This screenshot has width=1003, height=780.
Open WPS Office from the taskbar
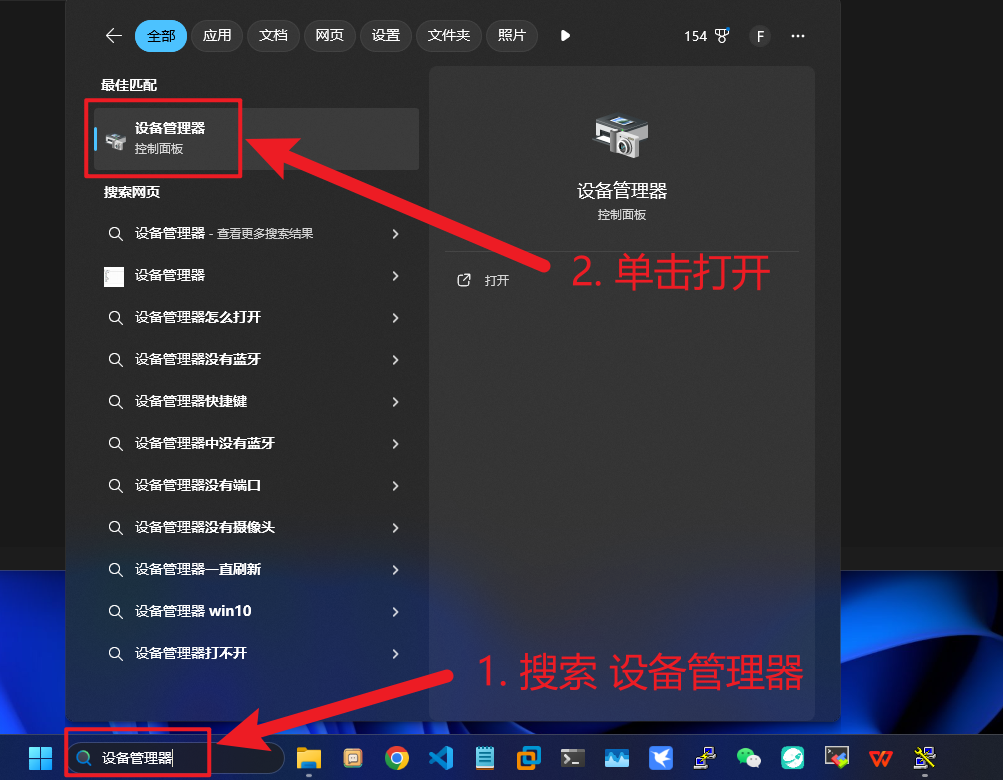coord(880,757)
